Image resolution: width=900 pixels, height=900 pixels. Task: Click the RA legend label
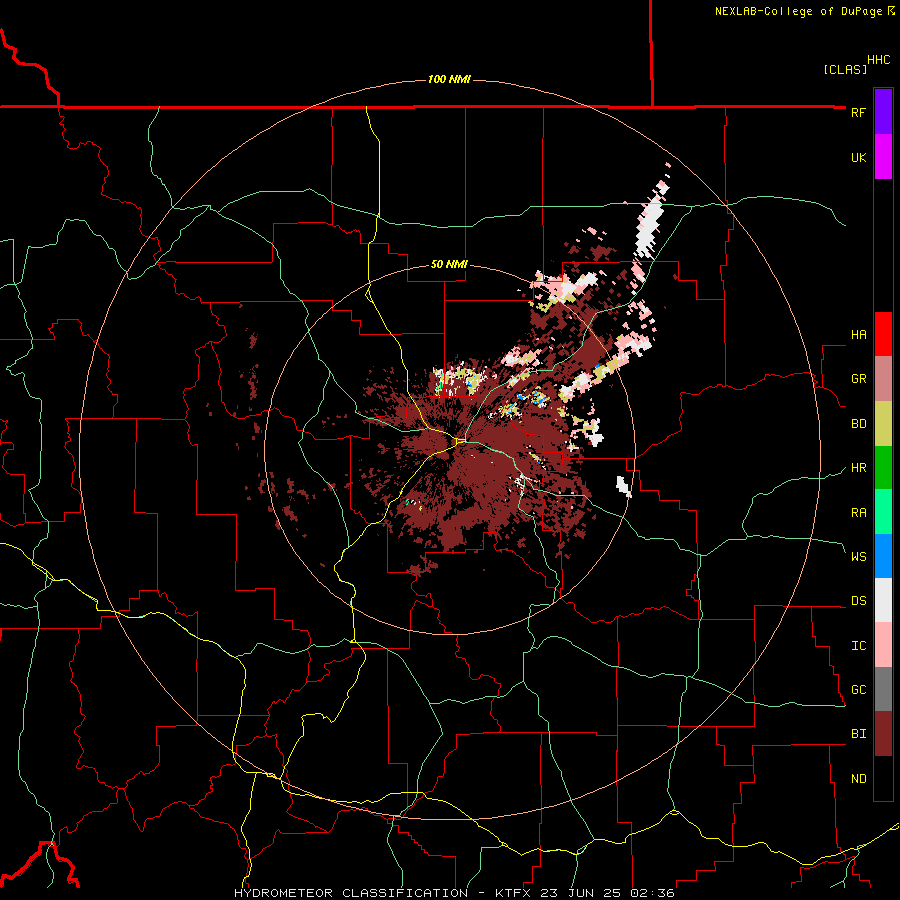858,512
